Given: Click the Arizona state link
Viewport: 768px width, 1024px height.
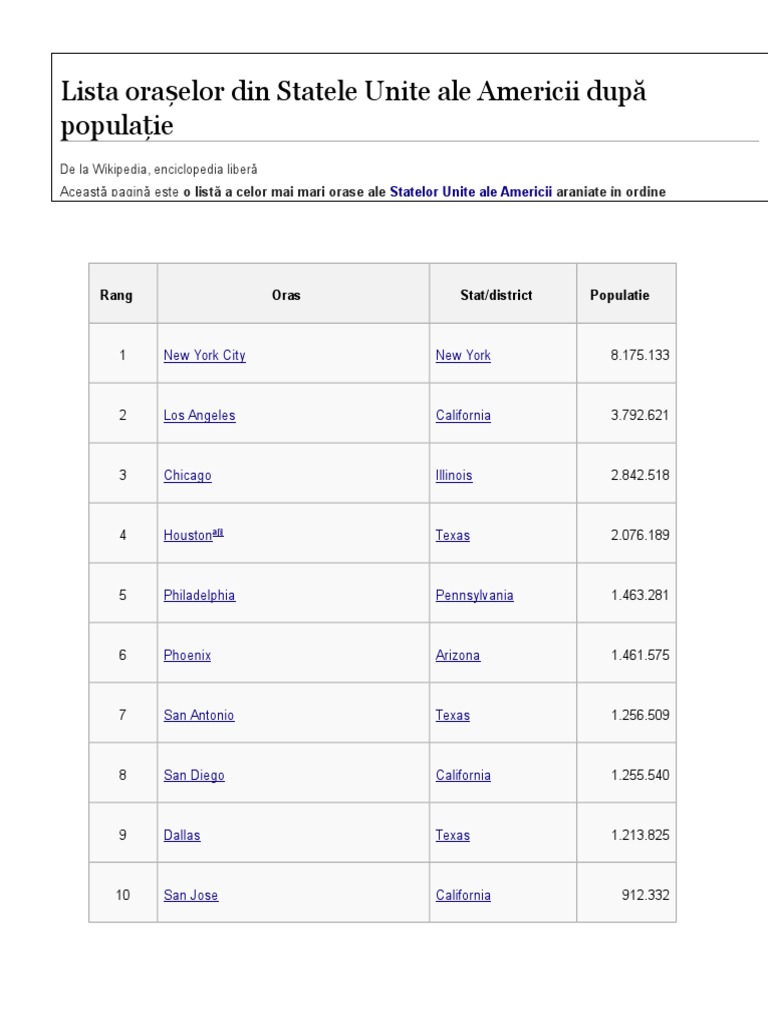Looking at the screenshot, I should tap(458, 655).
